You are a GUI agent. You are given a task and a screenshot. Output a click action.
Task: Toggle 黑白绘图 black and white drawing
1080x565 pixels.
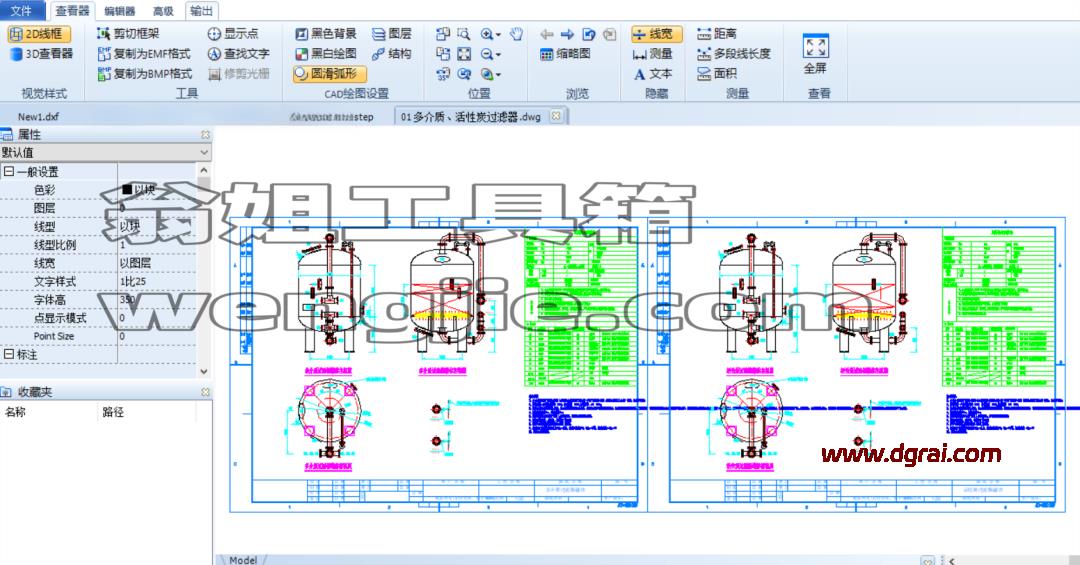[326, 53]
